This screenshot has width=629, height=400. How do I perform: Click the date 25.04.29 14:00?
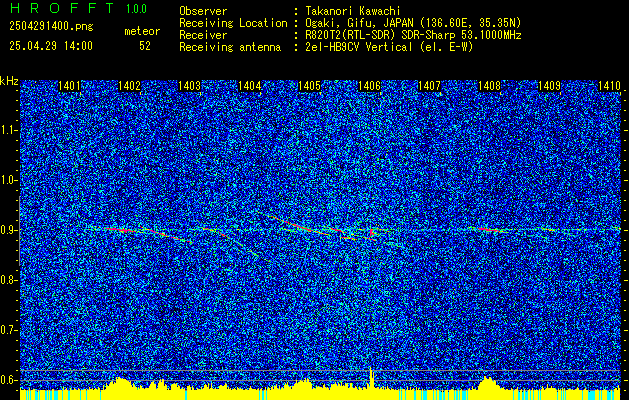coord(51,46)
